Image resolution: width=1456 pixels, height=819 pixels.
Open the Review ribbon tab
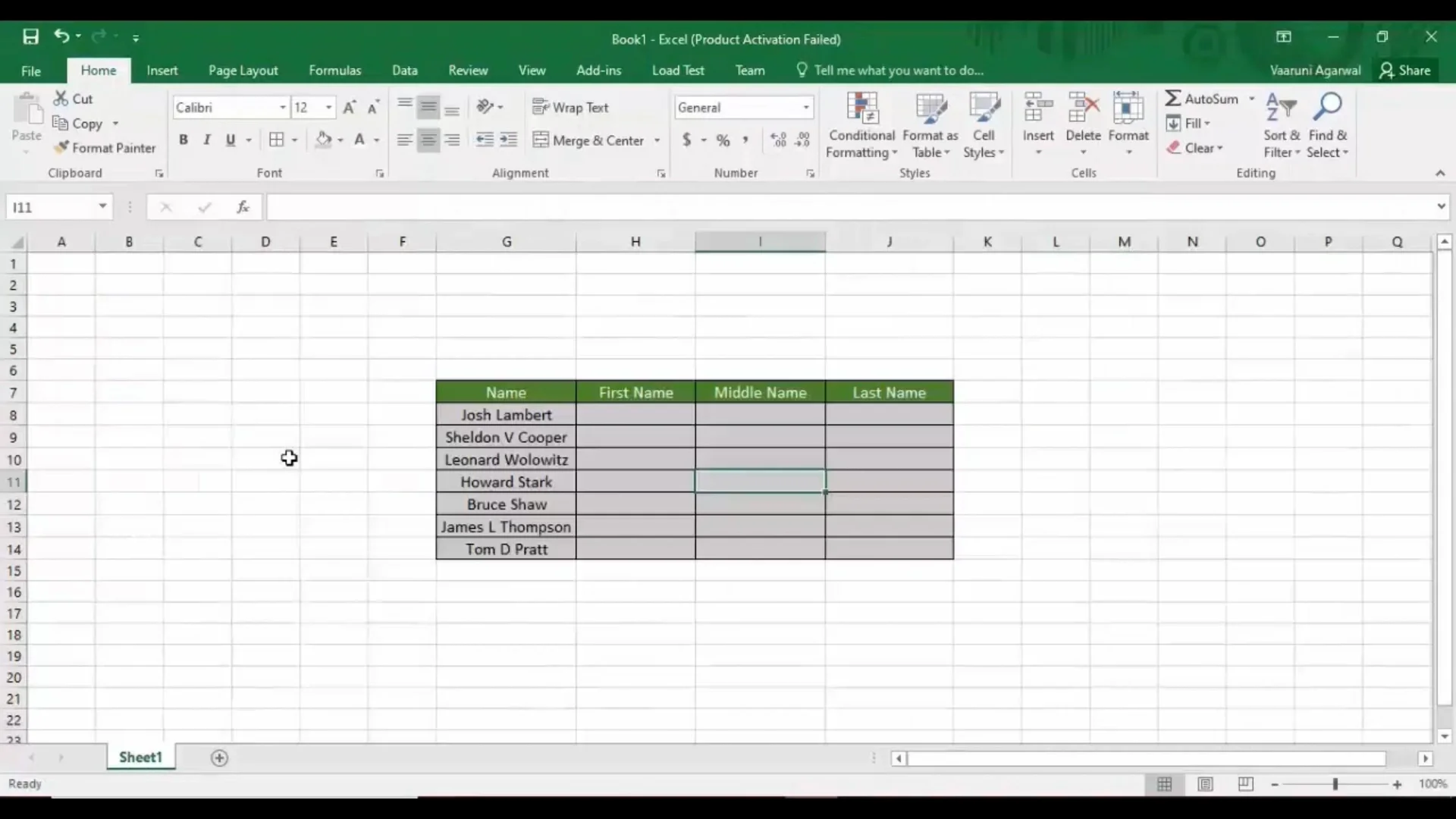click(468, 70)
